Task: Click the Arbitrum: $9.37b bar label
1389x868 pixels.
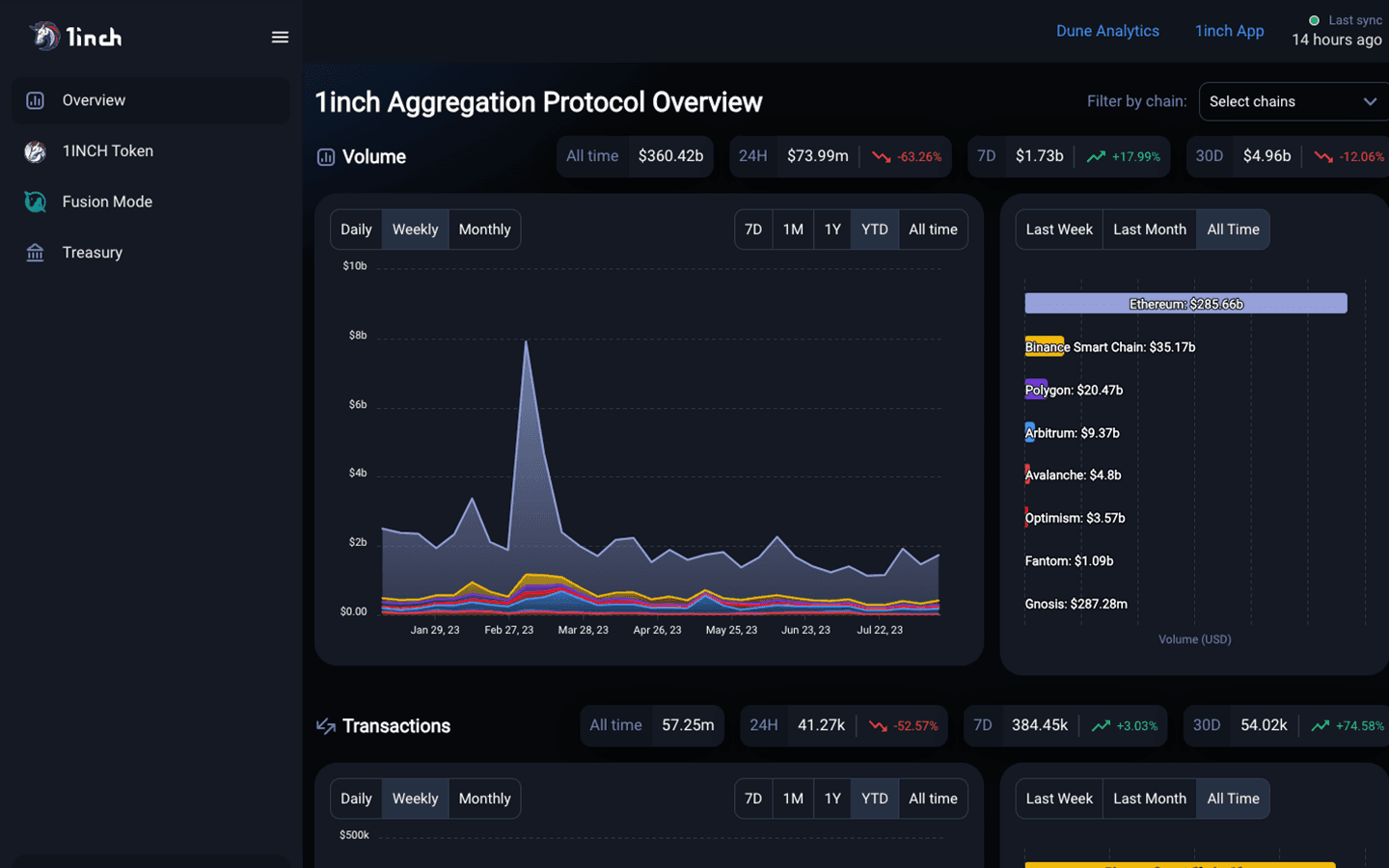Action: click(1072, 433)
